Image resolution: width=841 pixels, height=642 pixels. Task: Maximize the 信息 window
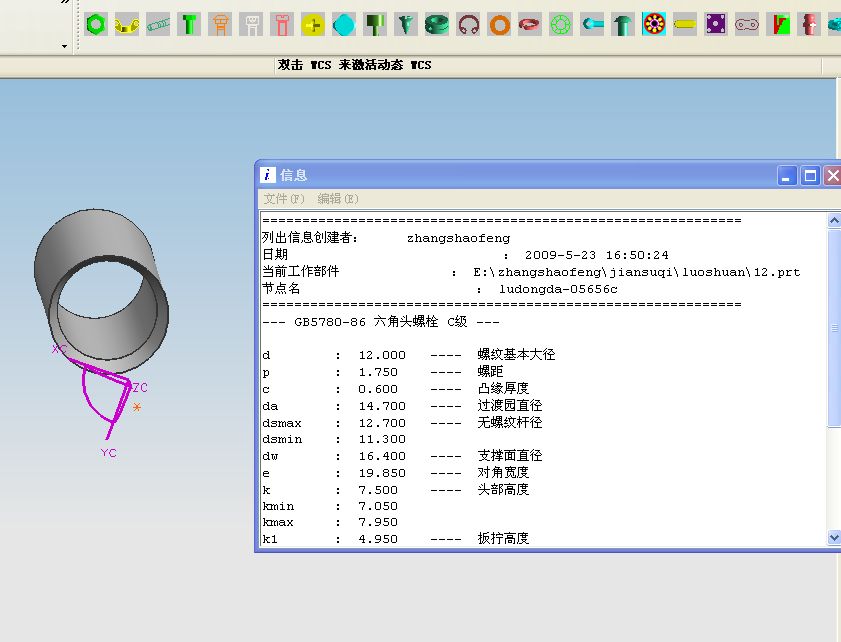tap(810, 175)
